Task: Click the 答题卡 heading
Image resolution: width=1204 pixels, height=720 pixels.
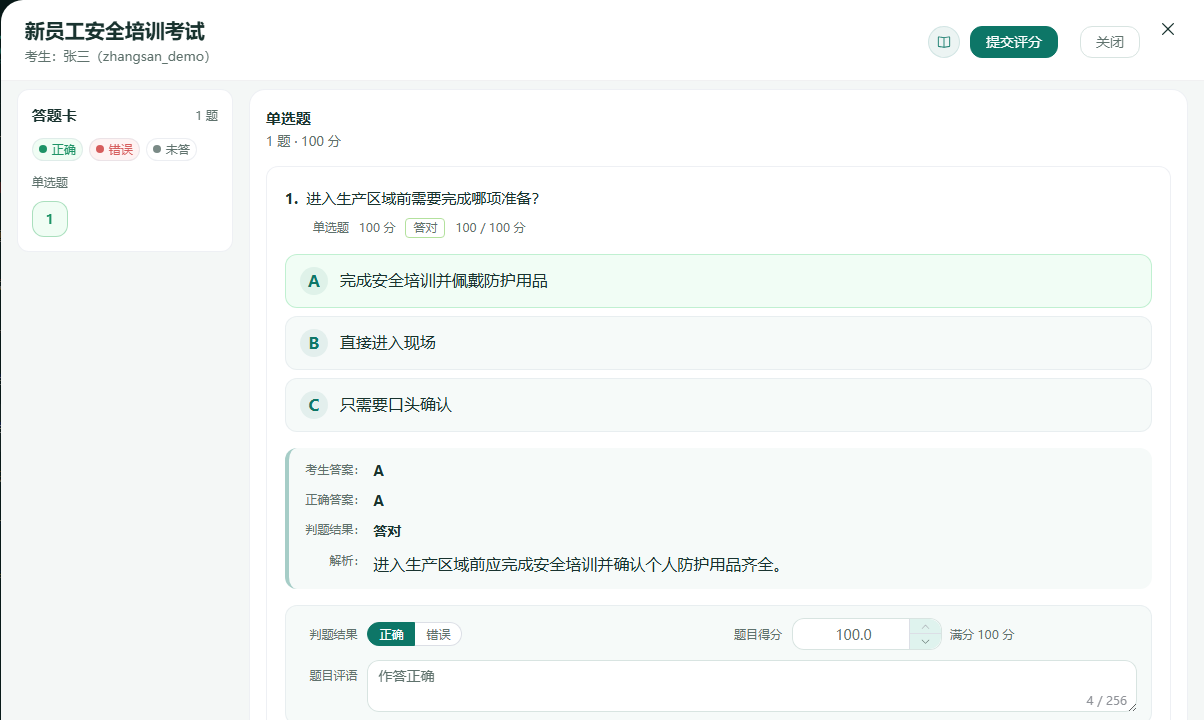Action: pos(54,115)
